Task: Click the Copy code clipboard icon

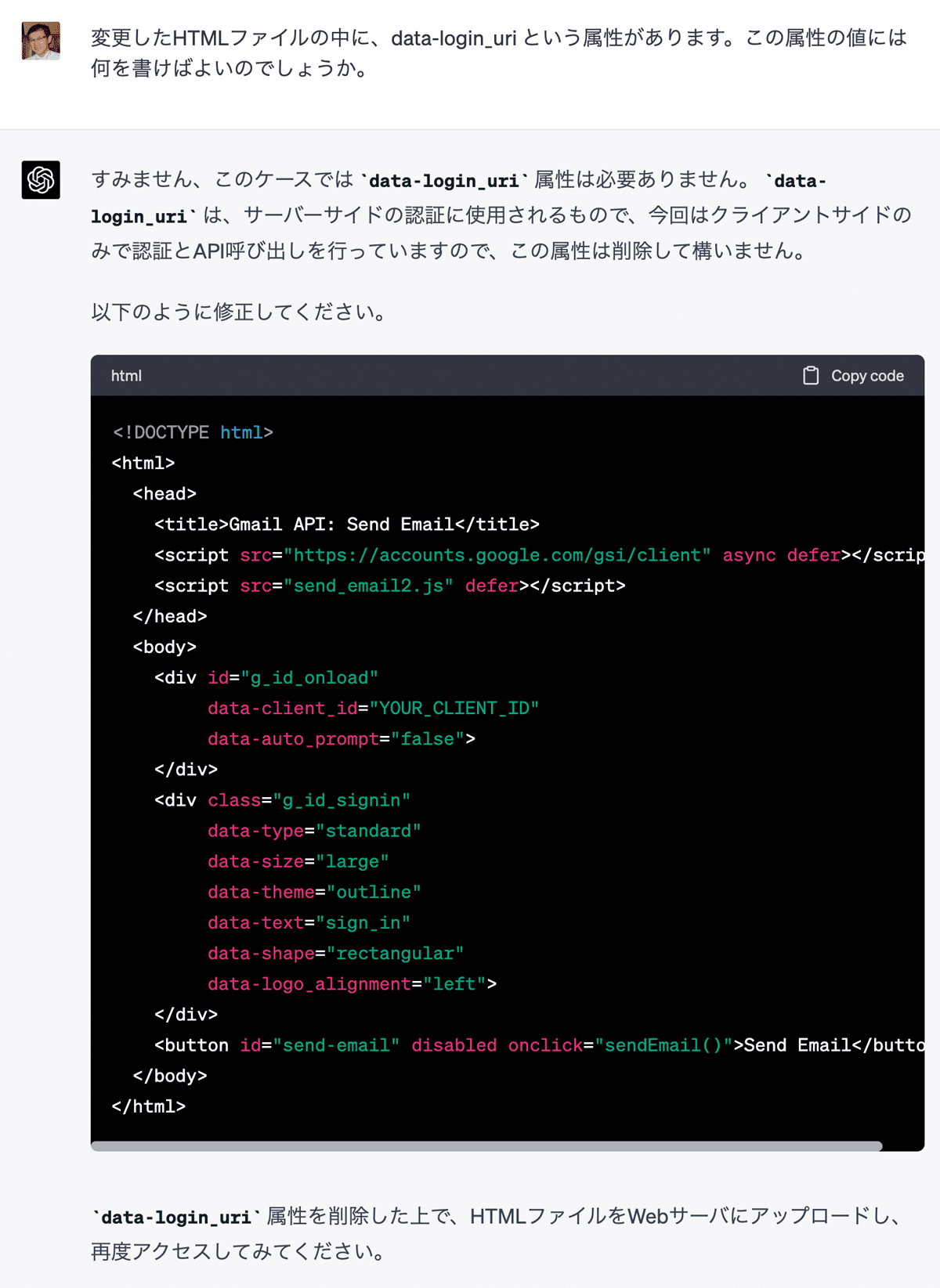Action: point(811,376)
